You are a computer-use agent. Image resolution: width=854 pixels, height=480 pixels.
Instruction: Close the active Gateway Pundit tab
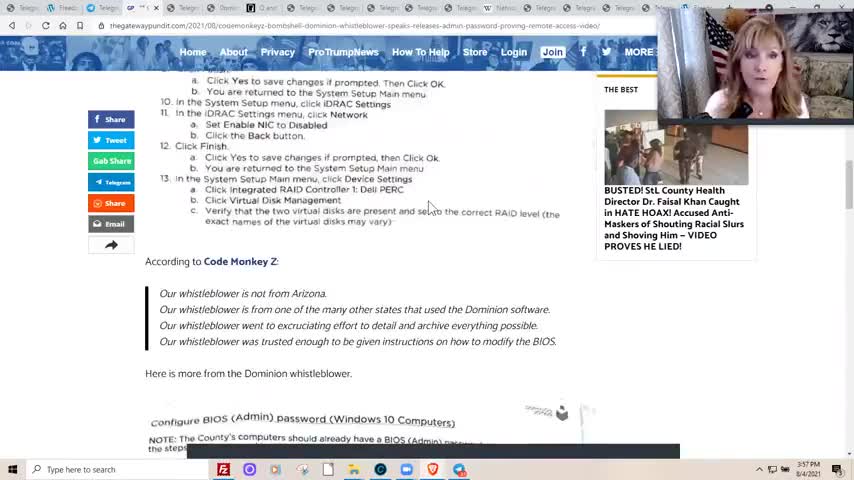(156, 8)
